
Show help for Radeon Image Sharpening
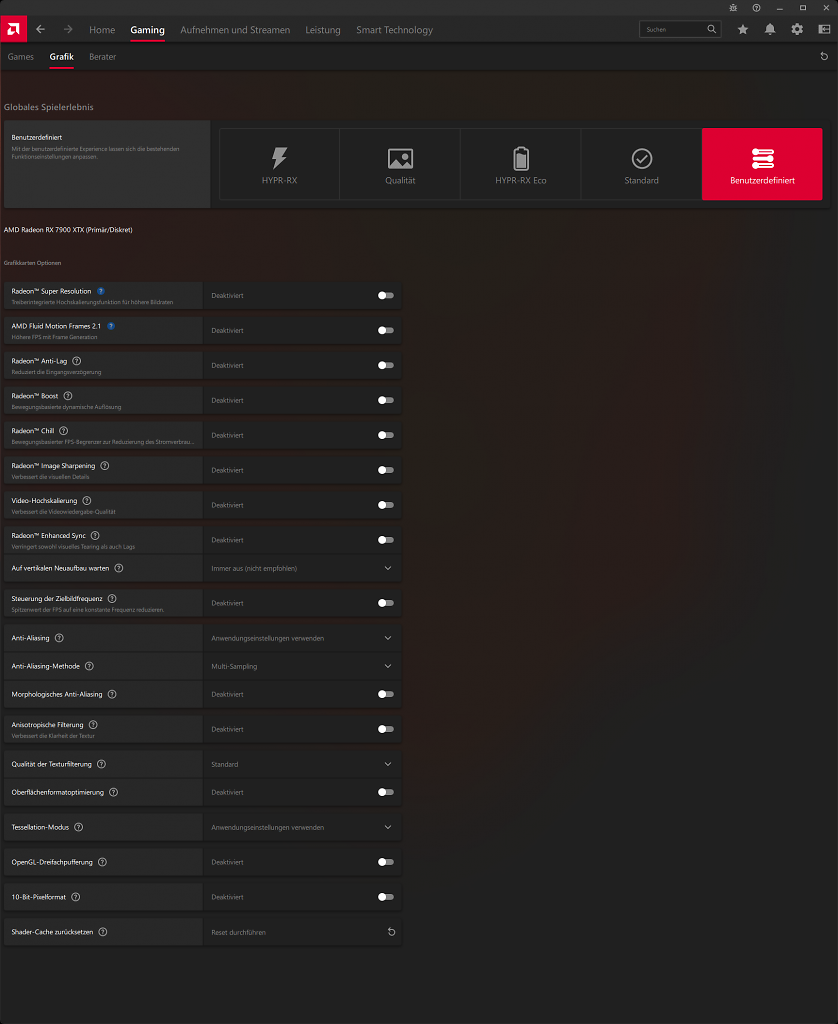(x=105, y=466)
